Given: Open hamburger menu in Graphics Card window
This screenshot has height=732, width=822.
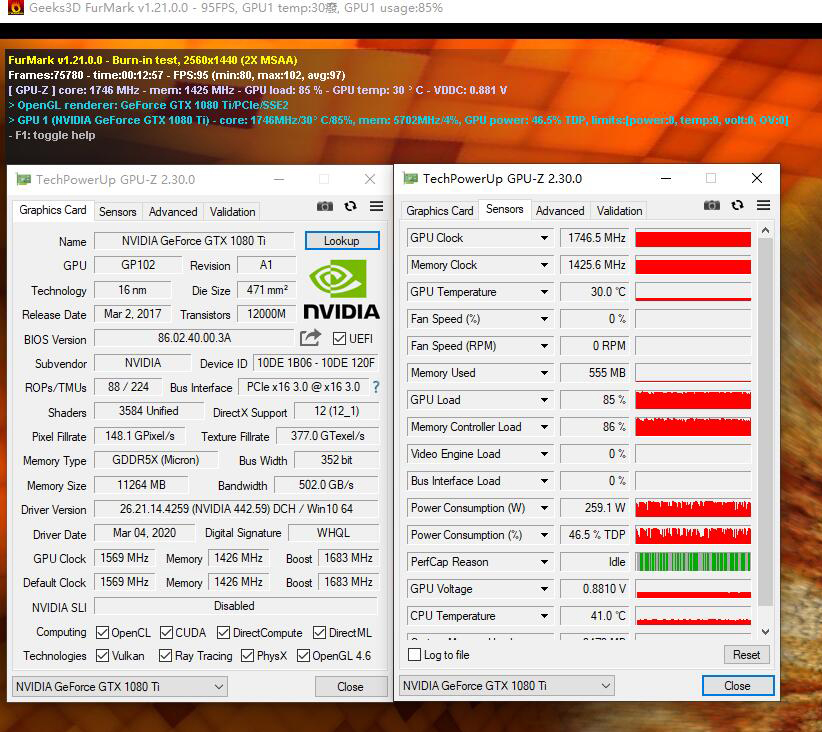Looking at the screenshot, I should coord(376,206).
